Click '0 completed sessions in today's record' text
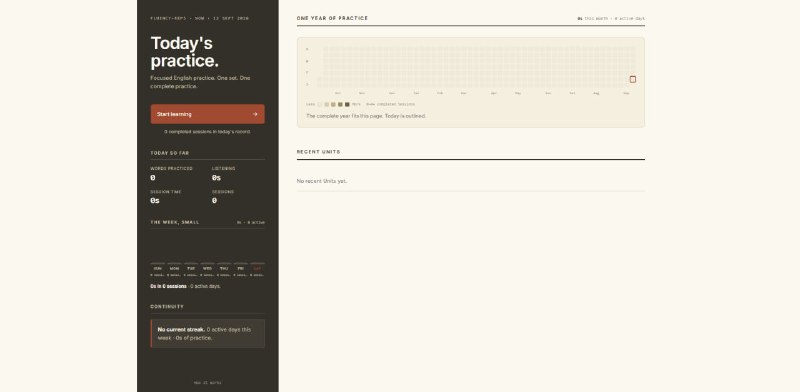This screenshot has width=800, height=392. (207, 132)
